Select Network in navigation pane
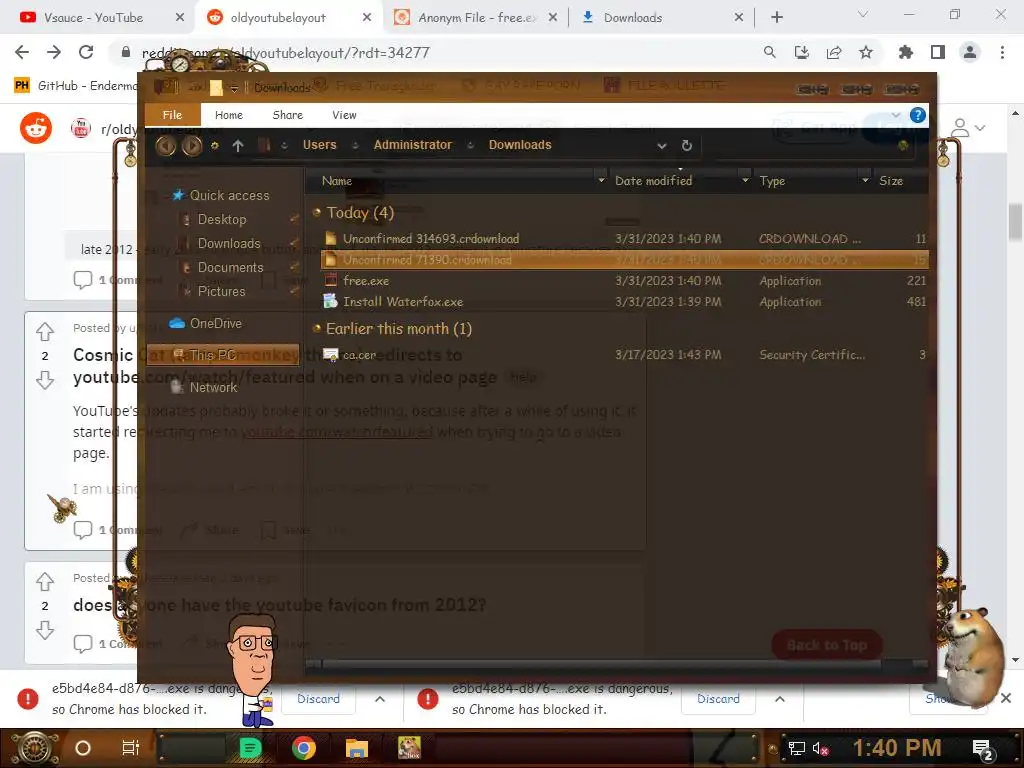 click(213, 387)
